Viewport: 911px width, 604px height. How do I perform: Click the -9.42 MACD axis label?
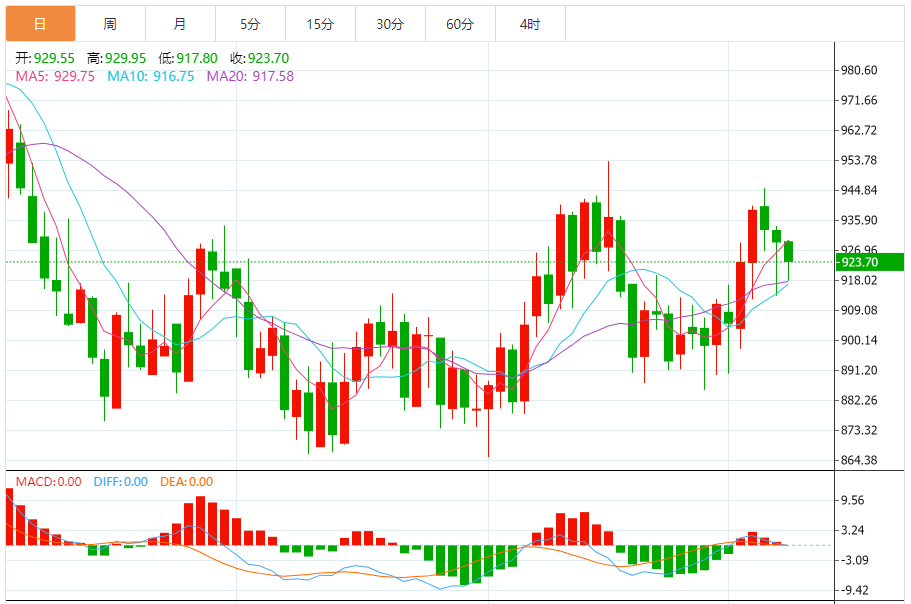point(854,591)
